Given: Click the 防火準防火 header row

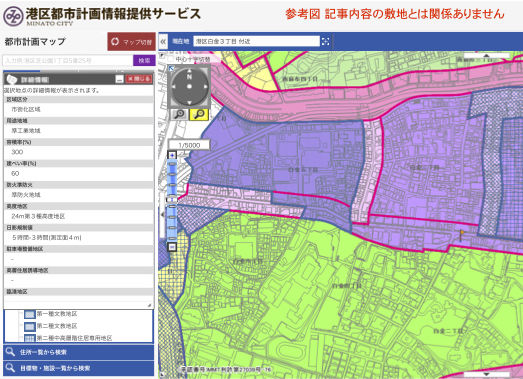Looking at the screenshot, I should point(79,185).
